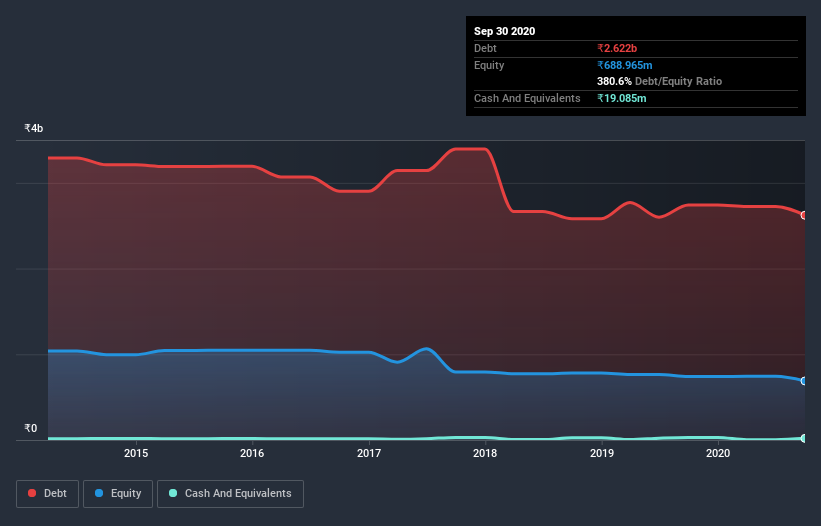Click the 2017 x-axis label

(369, 453)
